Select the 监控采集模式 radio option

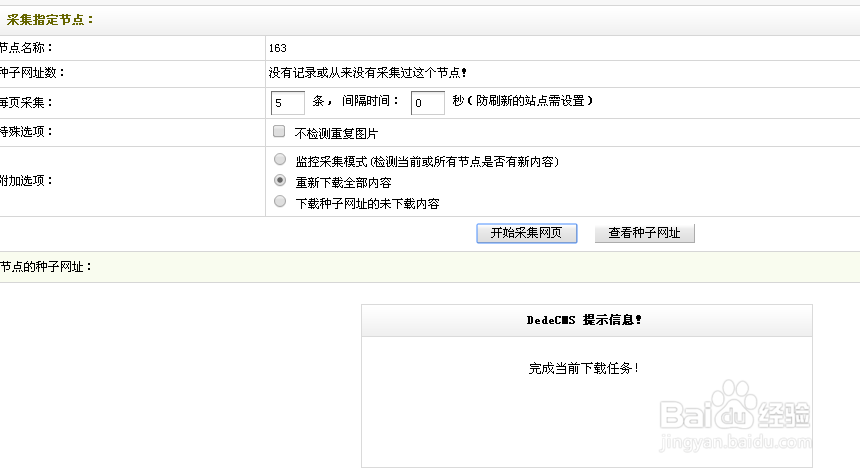(280, 160)
